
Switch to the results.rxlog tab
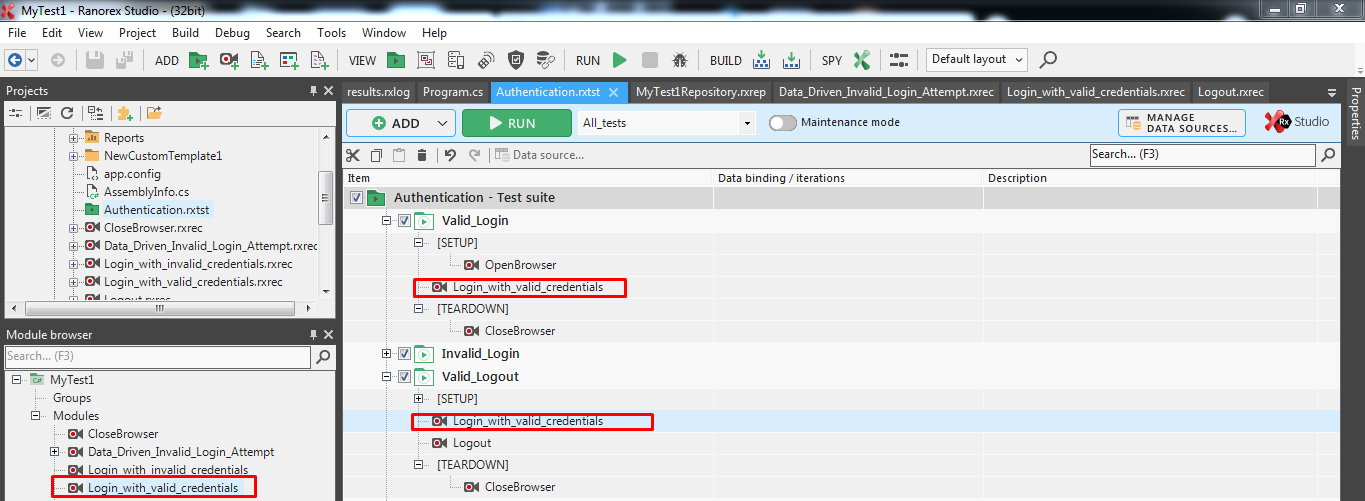pyautogui.click(x=379, y=92)
